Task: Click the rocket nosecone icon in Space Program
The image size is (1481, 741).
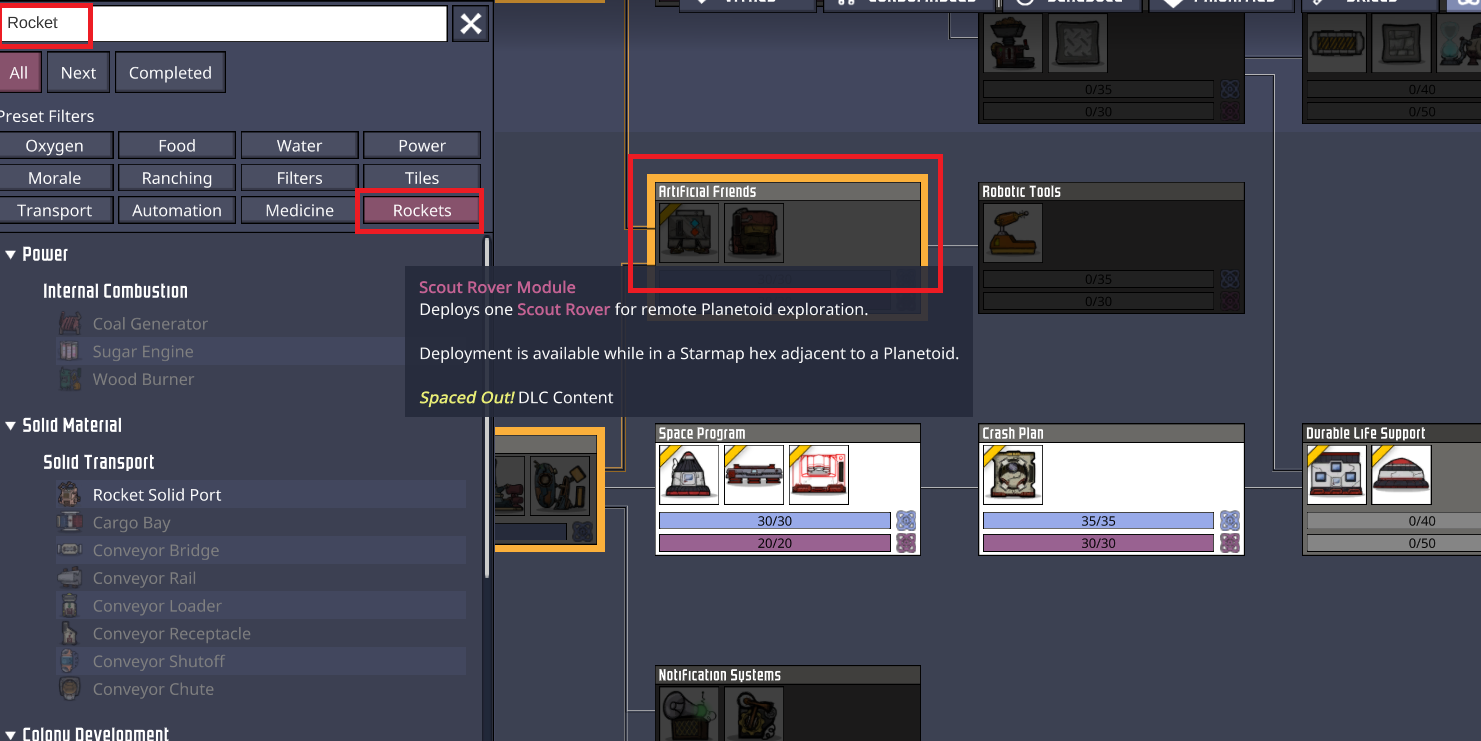Action: [x=689, y=475]
